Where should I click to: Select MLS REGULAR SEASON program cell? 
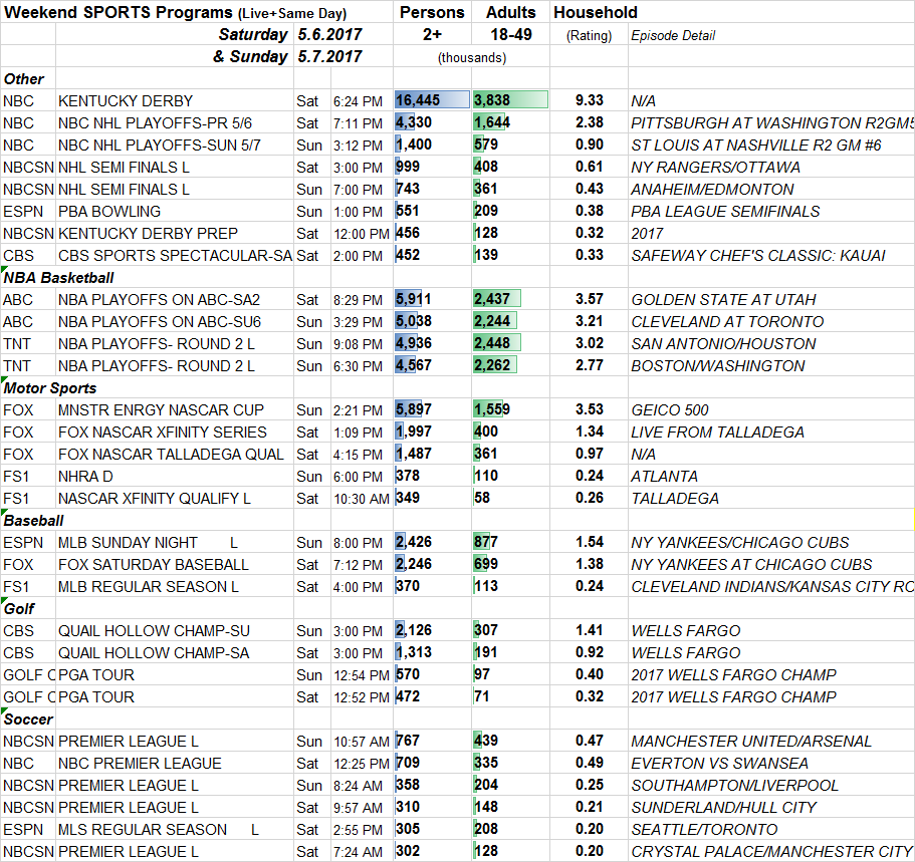174,830
